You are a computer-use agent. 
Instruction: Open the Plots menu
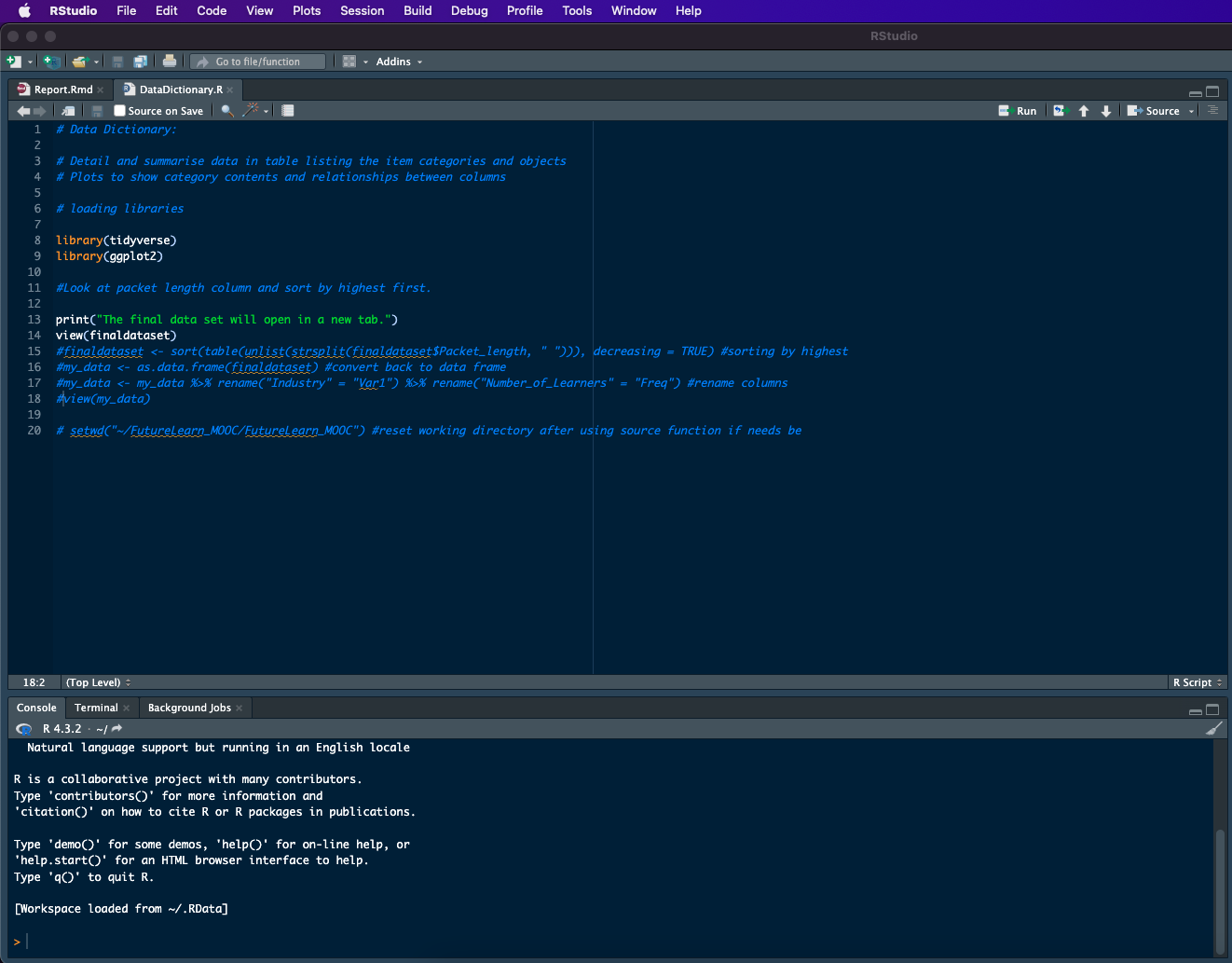click(x=307, y=10)
